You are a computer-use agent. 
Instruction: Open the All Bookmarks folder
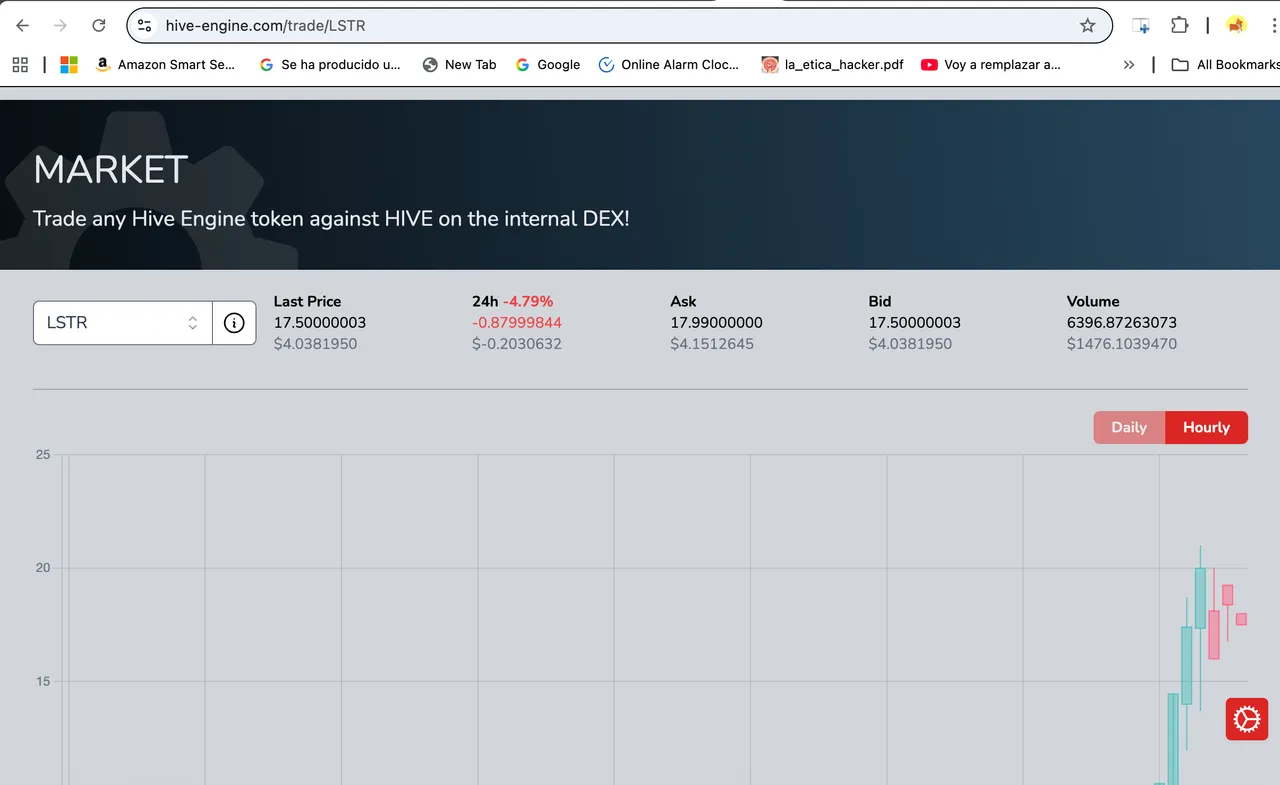click(x=1225, y=65)
